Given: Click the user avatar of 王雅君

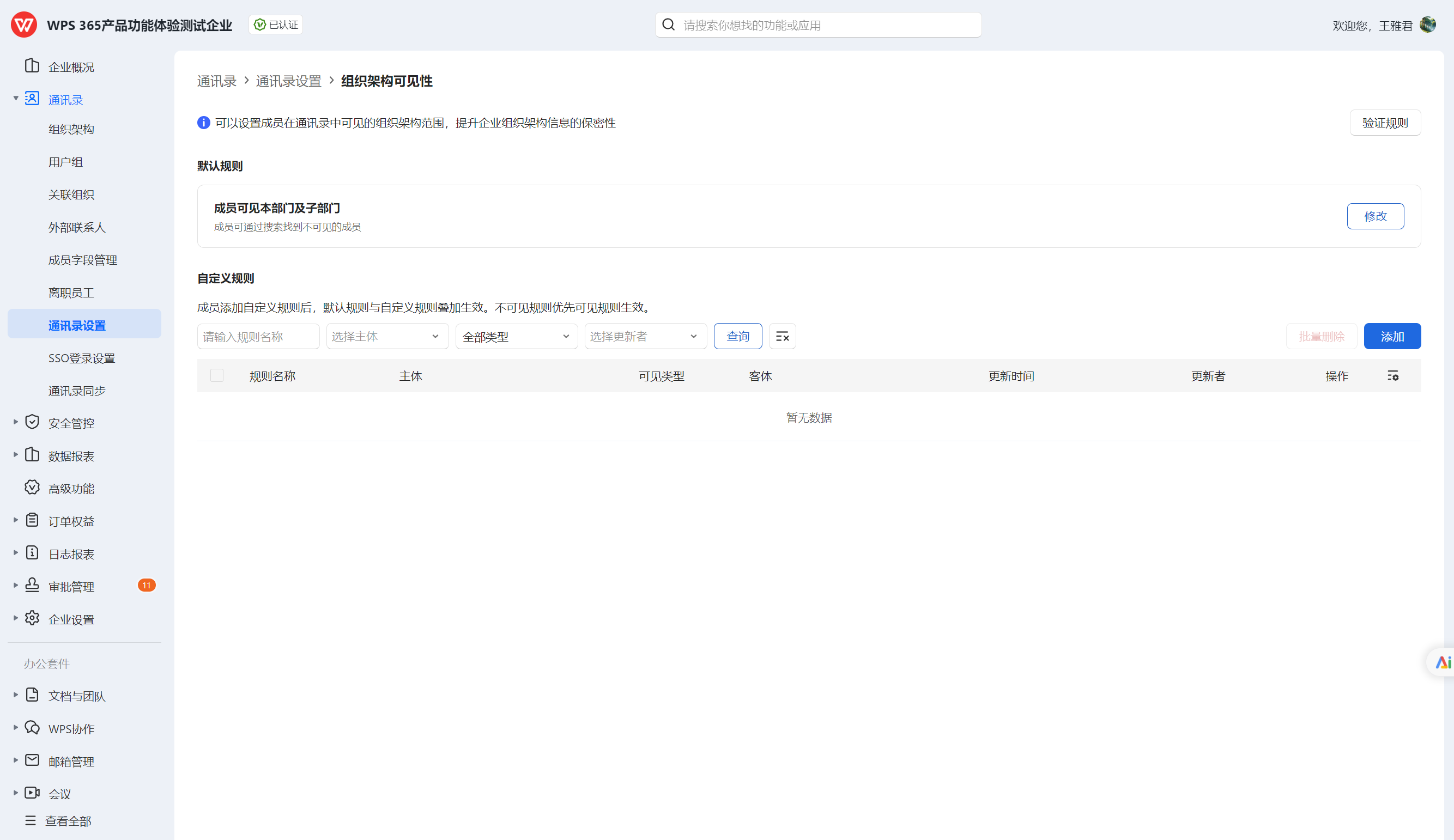Looking at the screenshot, I should click(x=1427, y=25).
